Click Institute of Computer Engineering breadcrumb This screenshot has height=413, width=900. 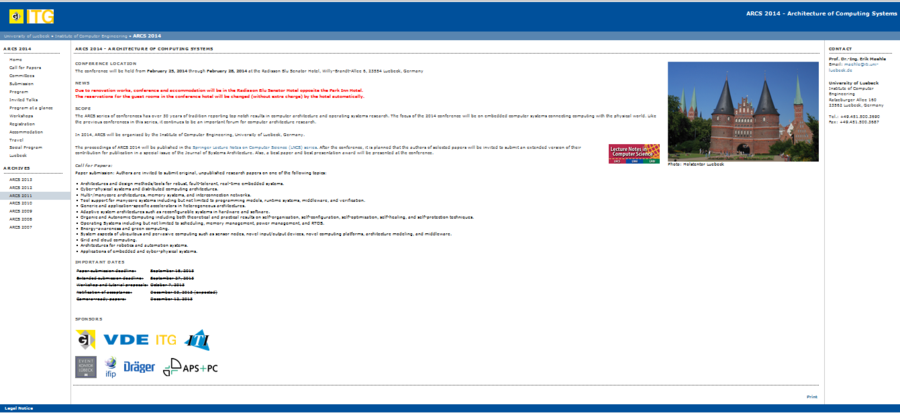[x=91, y=36]
